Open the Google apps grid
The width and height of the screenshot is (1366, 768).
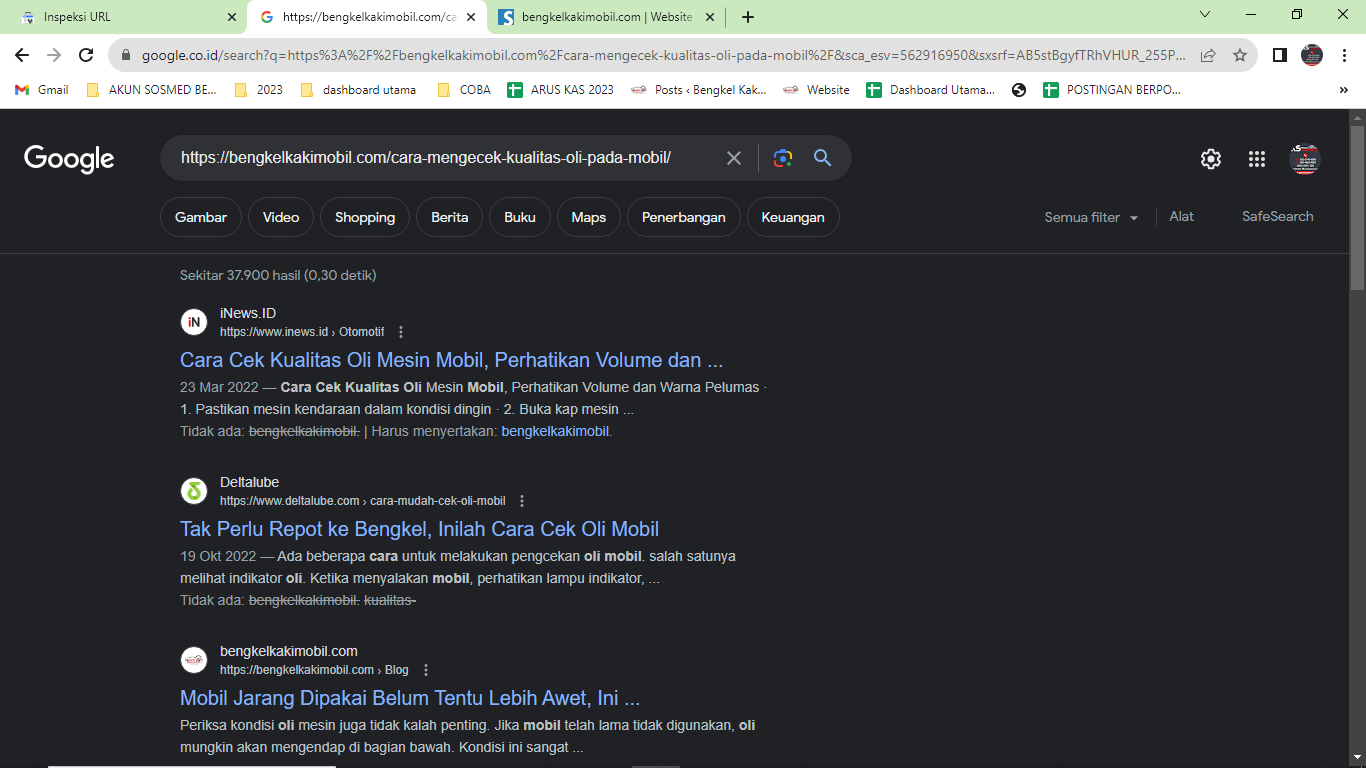[x=1257, y=159]
